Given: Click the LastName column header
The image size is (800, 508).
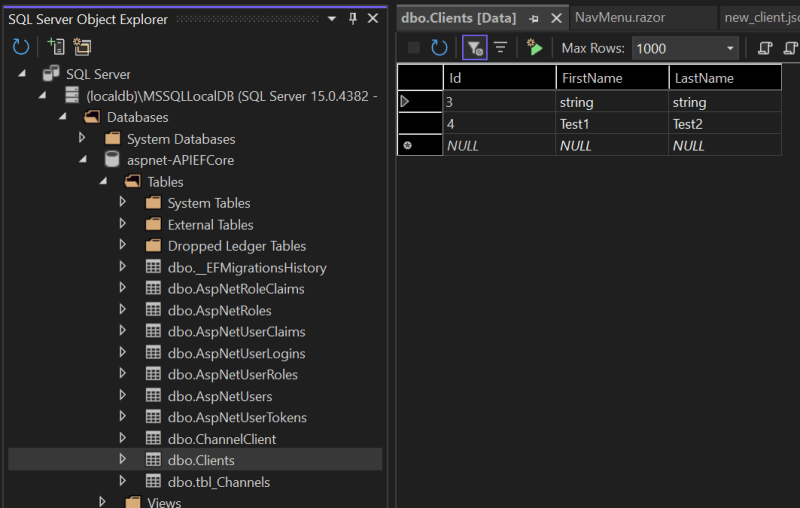Looking at the screenshot, I should [x=725, y=78].
